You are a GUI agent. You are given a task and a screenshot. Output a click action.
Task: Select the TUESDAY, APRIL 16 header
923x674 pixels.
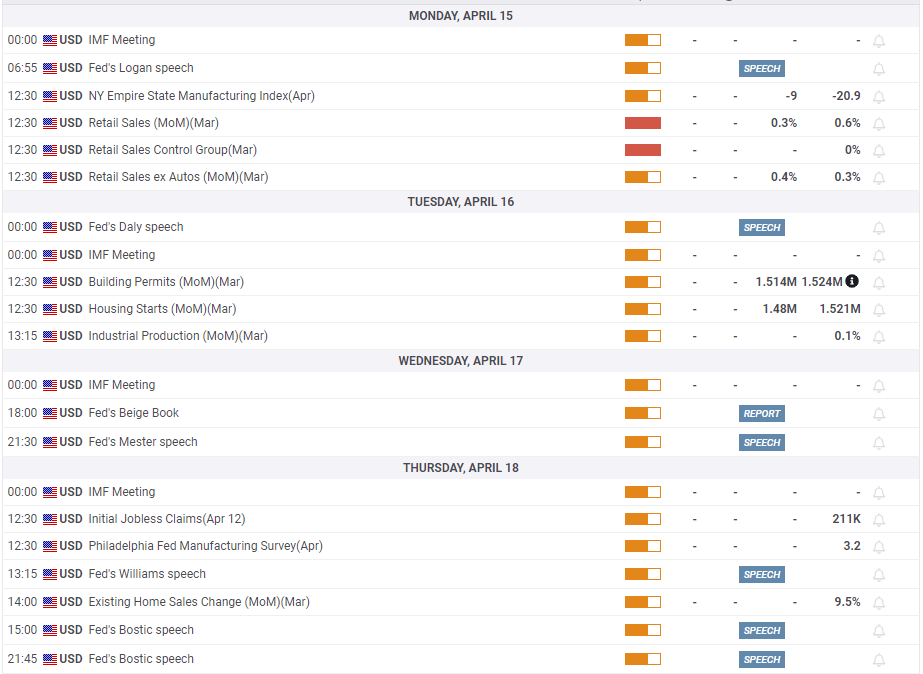[x=461, y=202]
